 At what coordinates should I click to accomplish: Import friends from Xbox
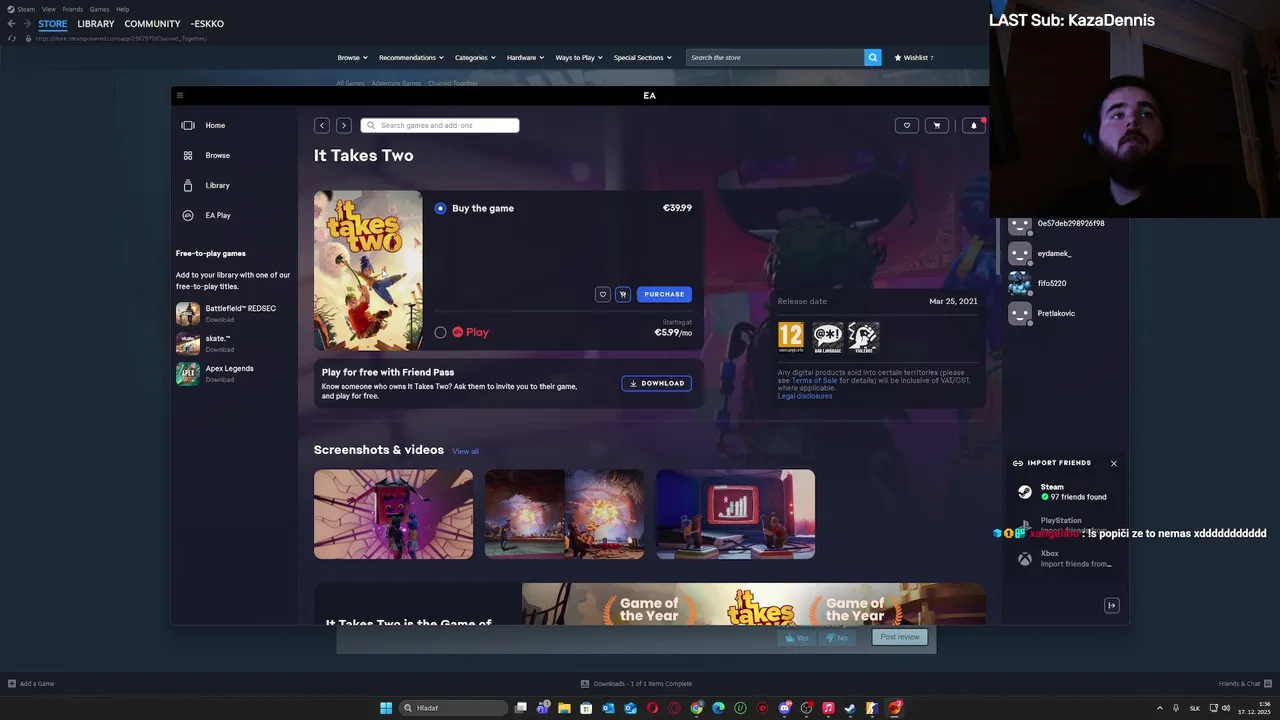pyautogui.click(x=1065, y=559)
